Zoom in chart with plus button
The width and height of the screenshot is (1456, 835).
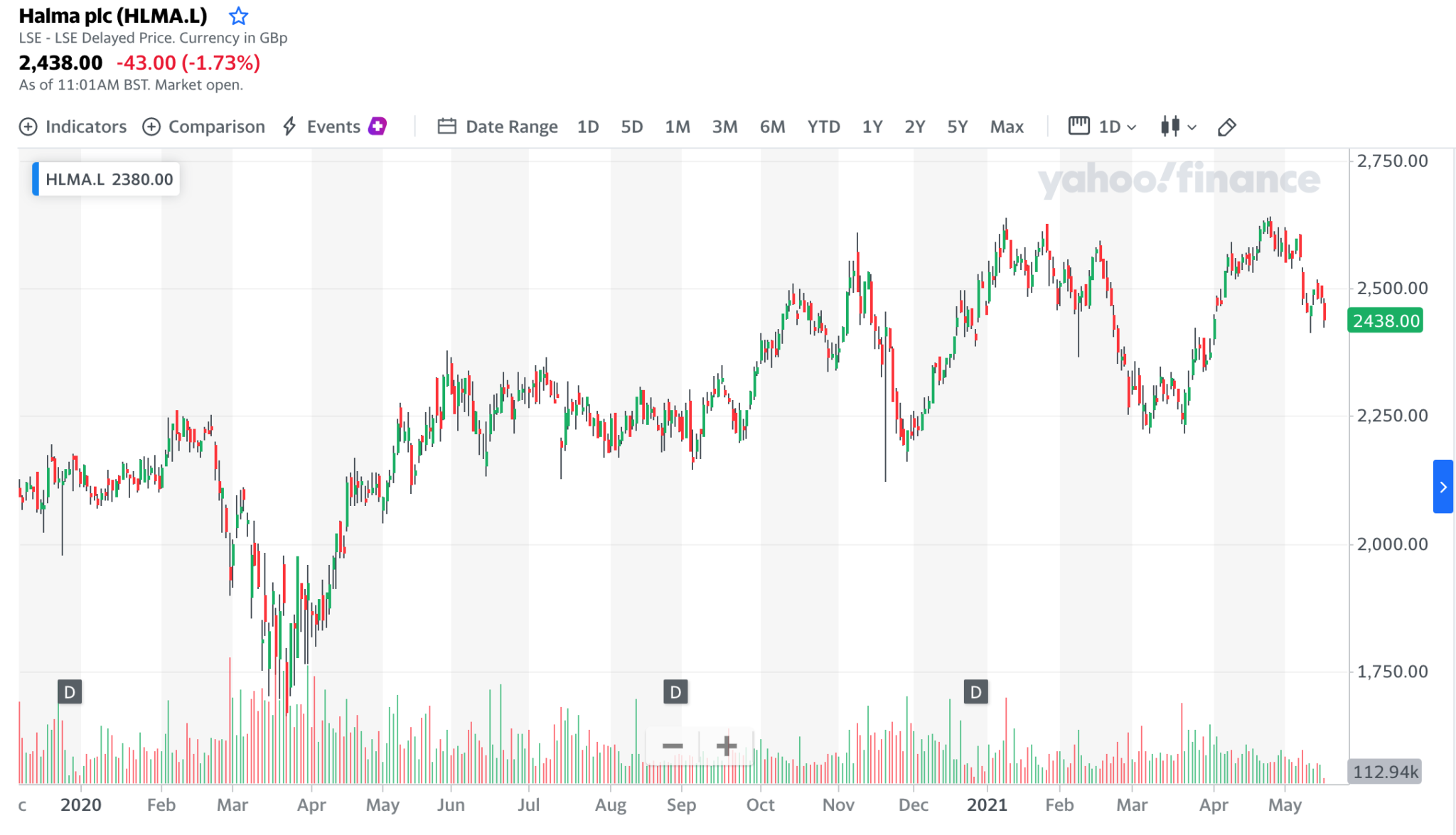tap(726, 745)
